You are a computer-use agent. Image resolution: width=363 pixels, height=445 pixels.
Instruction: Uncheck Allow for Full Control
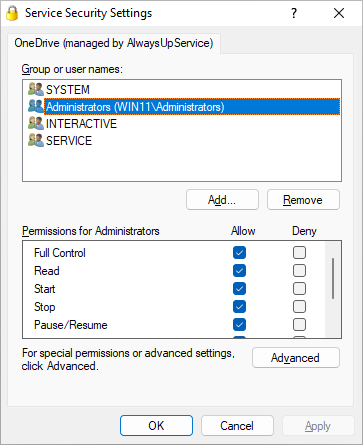coord(239,252)
